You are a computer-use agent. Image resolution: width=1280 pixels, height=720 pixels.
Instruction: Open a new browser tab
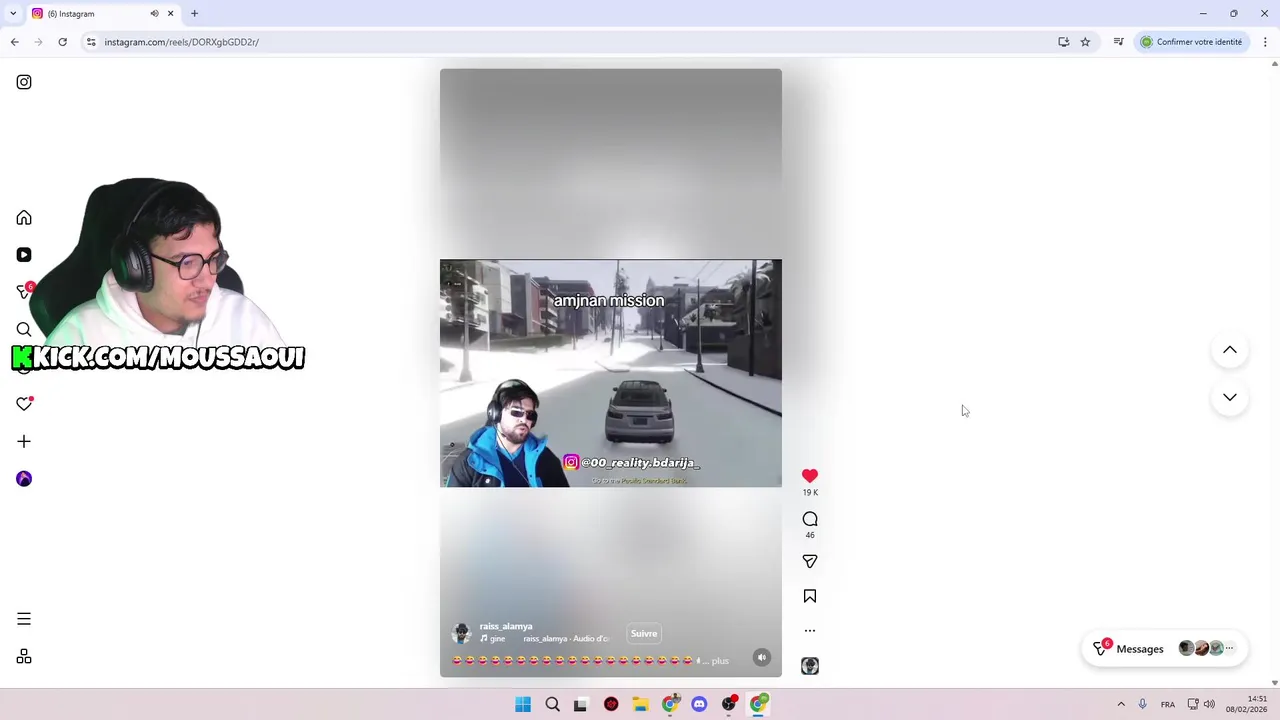(194, 14)
